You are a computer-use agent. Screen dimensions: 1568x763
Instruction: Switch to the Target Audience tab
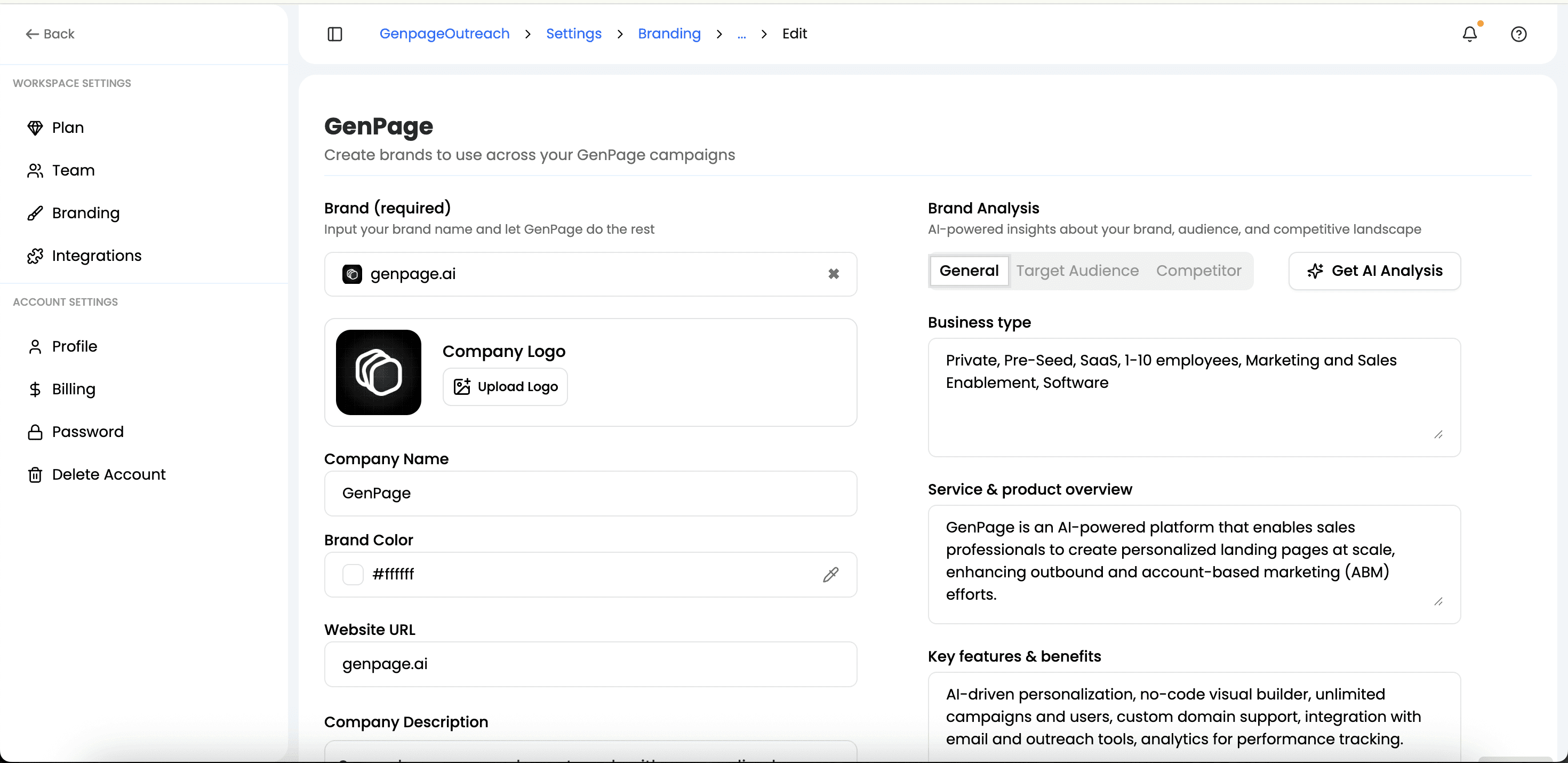(1077, 271)
